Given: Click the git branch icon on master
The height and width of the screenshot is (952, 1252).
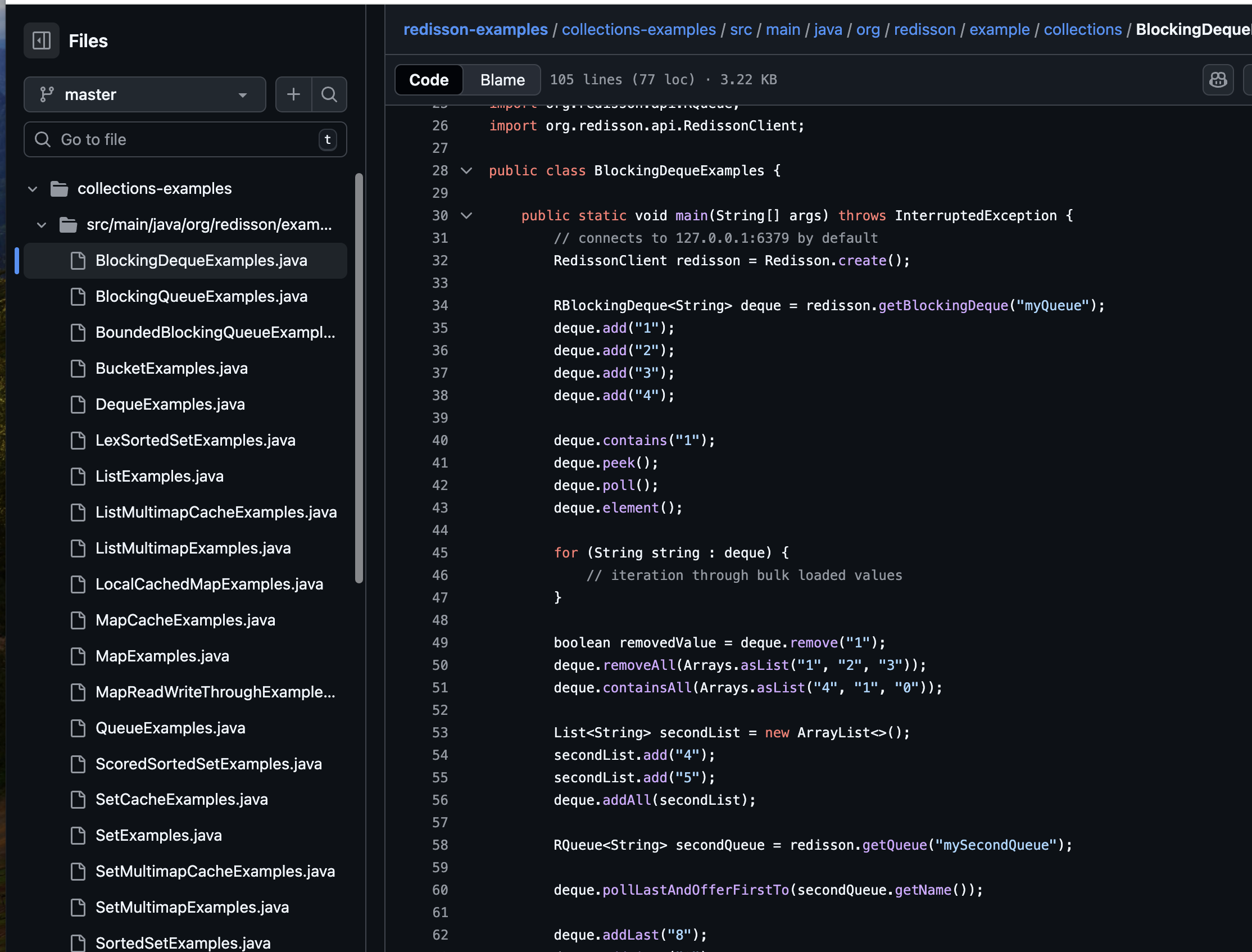Looking at the screenshot, I should click(x=47, y=94).
